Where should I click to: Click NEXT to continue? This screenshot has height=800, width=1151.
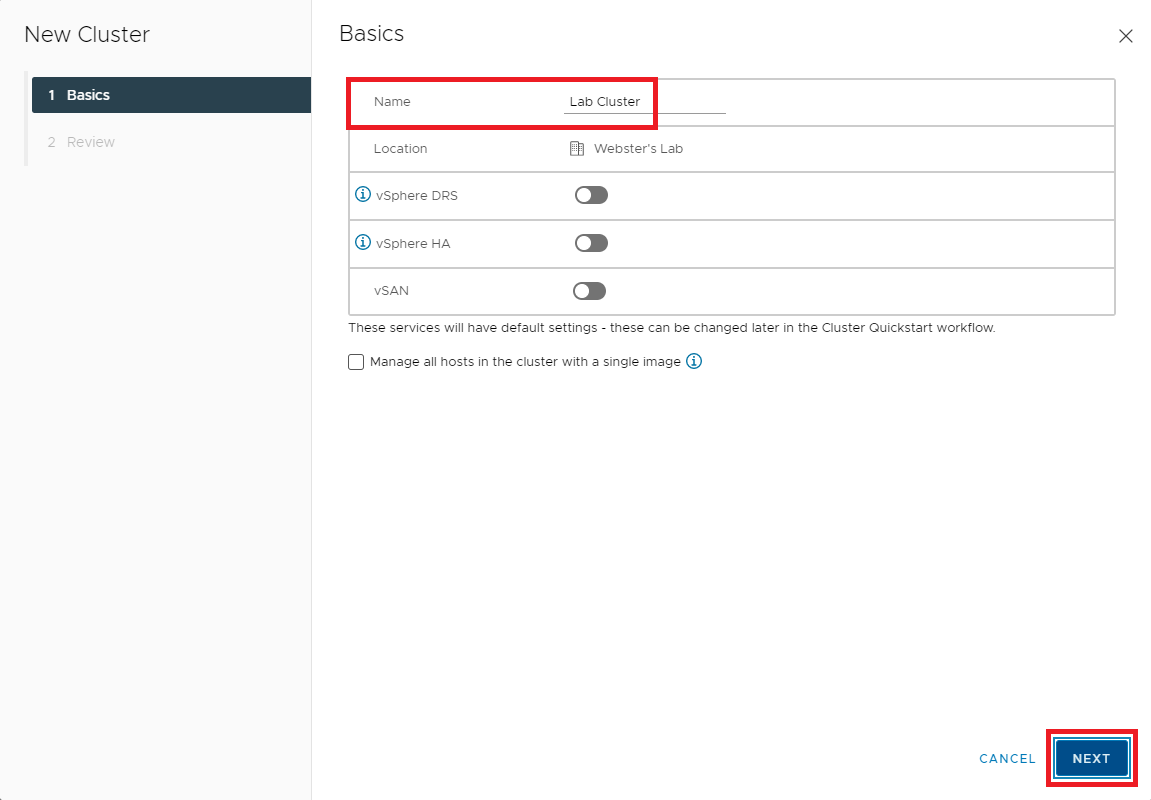click(1091, 759)
